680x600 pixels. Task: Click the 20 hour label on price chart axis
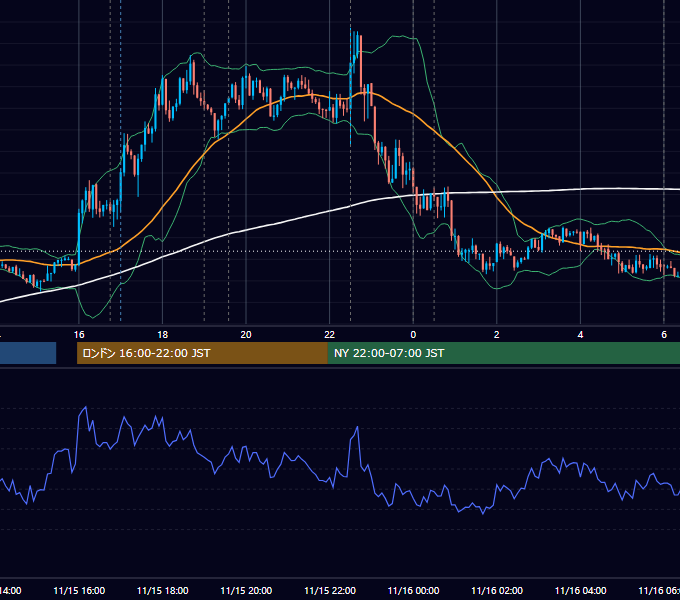246,334
